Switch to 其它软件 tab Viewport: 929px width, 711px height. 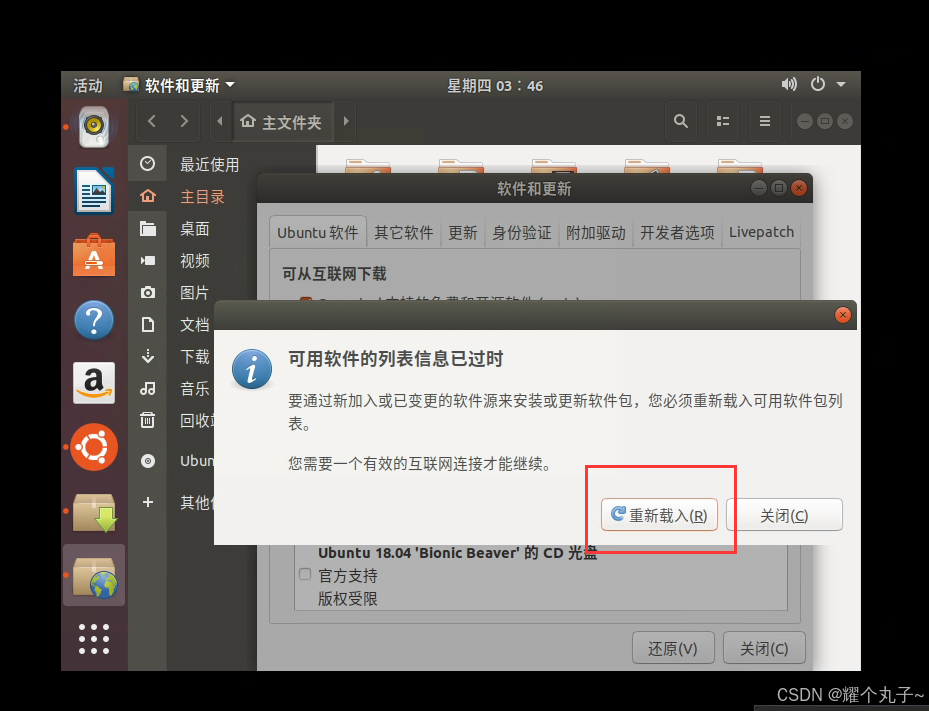[x=403, y=232]
